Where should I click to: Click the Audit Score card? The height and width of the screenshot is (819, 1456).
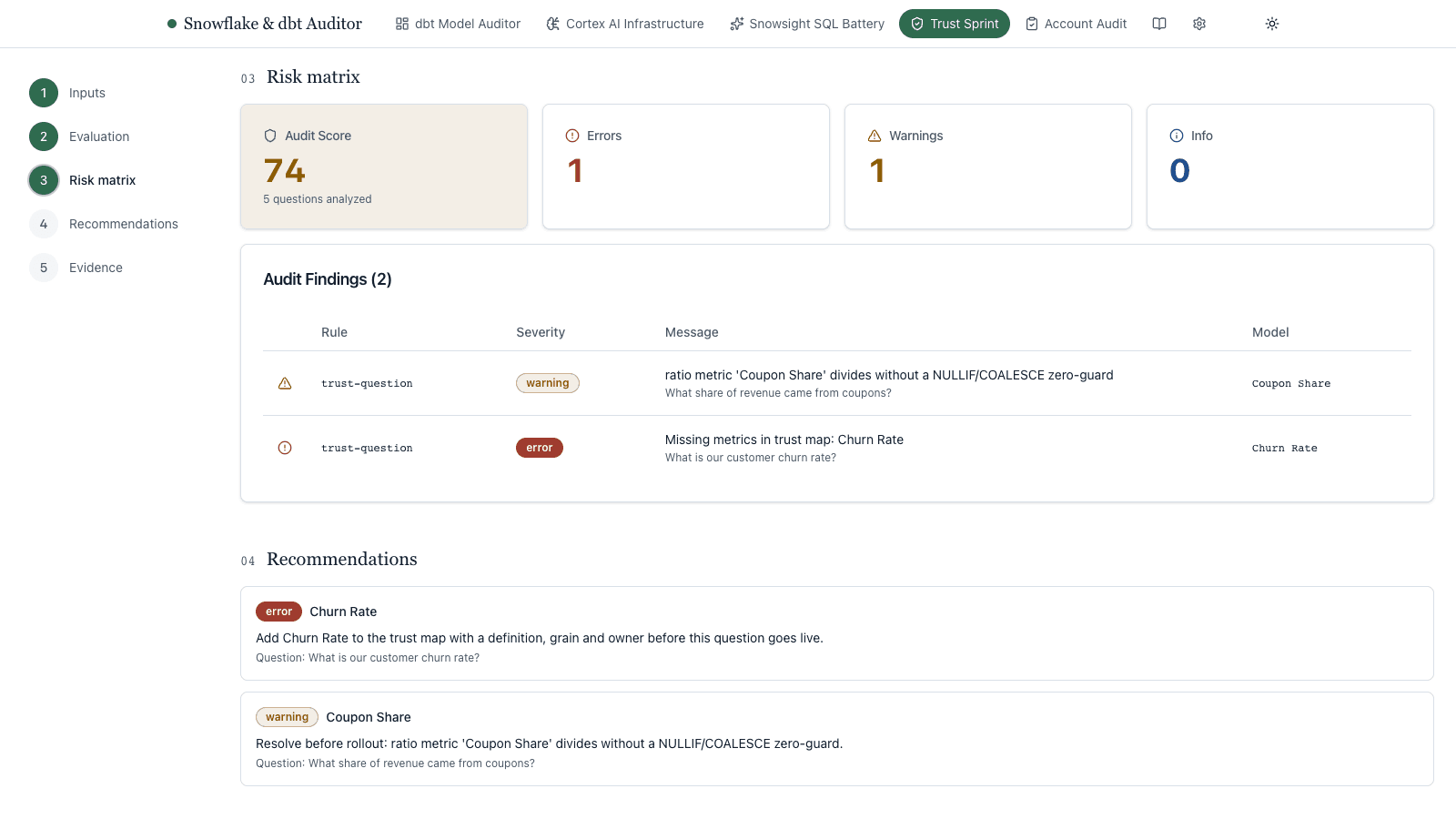[384, 167]
